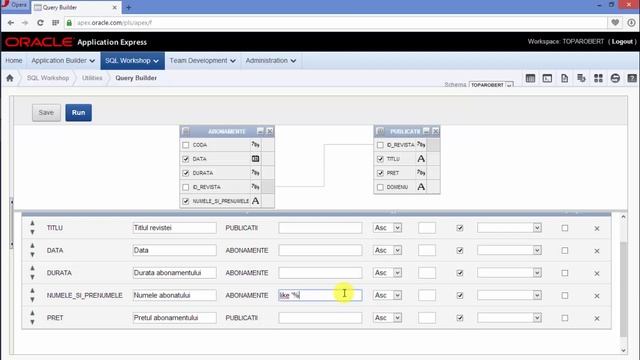Open the SQL Scripts toolbar icon
This screenshot has height=360, width=640.
coord(564,78)
